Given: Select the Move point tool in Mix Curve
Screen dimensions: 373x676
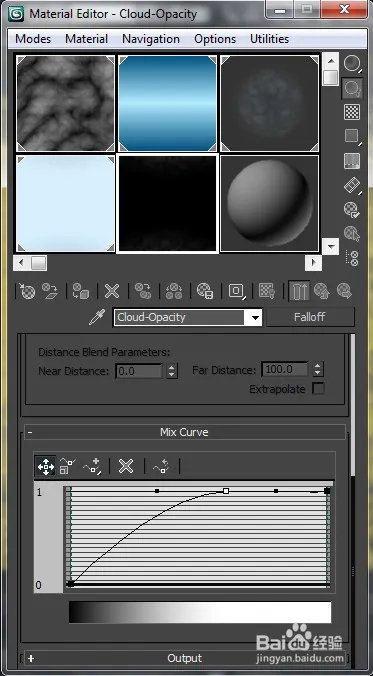Looking at the screenshot, I should [45, 466].
